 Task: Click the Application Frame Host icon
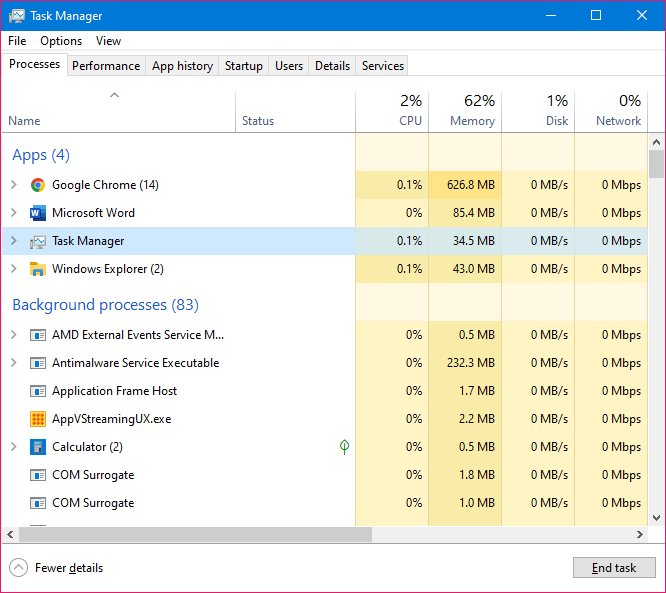pos(38,391)
